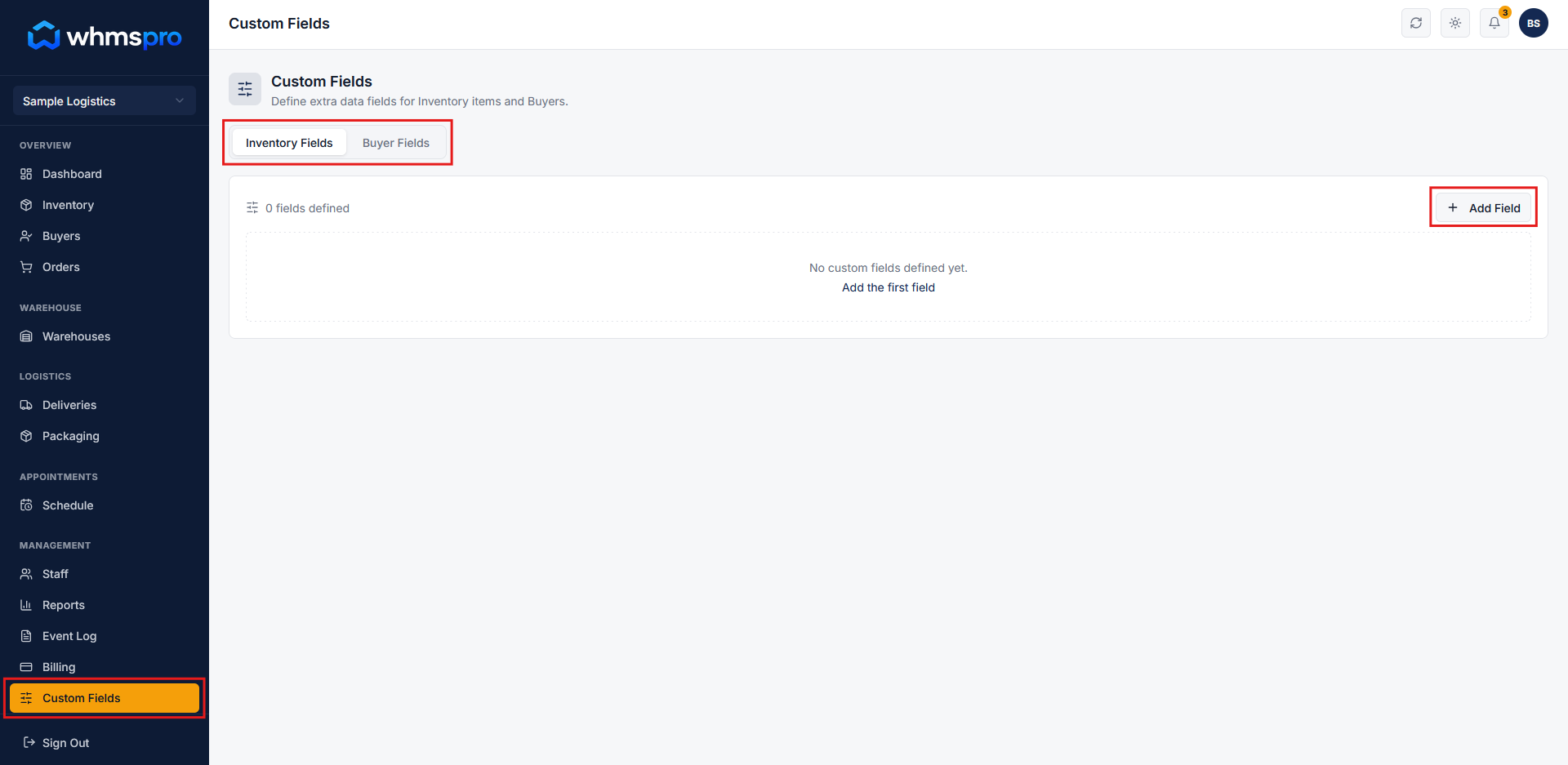Viewport: 1568px width, 765px height.
Task: Open the Sample Logistics company dropdown
Action: pos(105,101)
